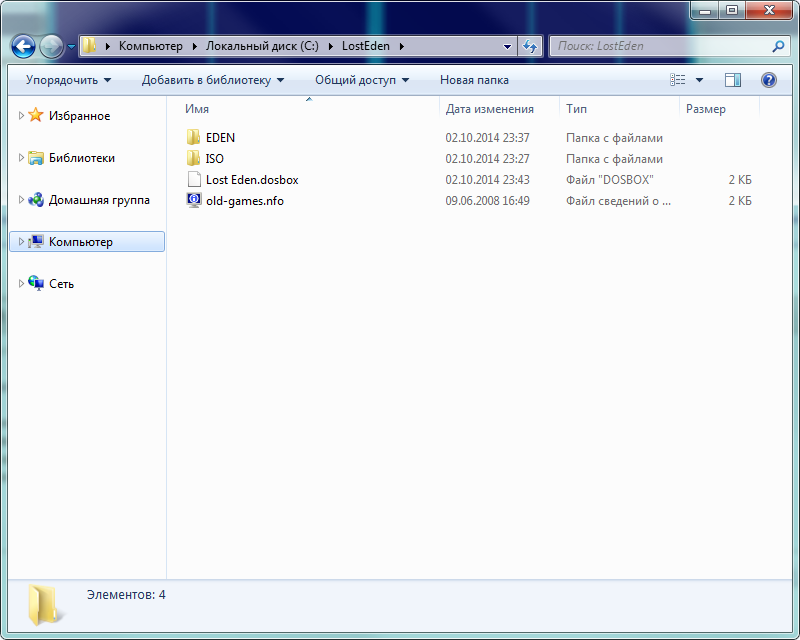Expand the Избранное tree node
800x640 pixels.
click(x=21, y=116)
